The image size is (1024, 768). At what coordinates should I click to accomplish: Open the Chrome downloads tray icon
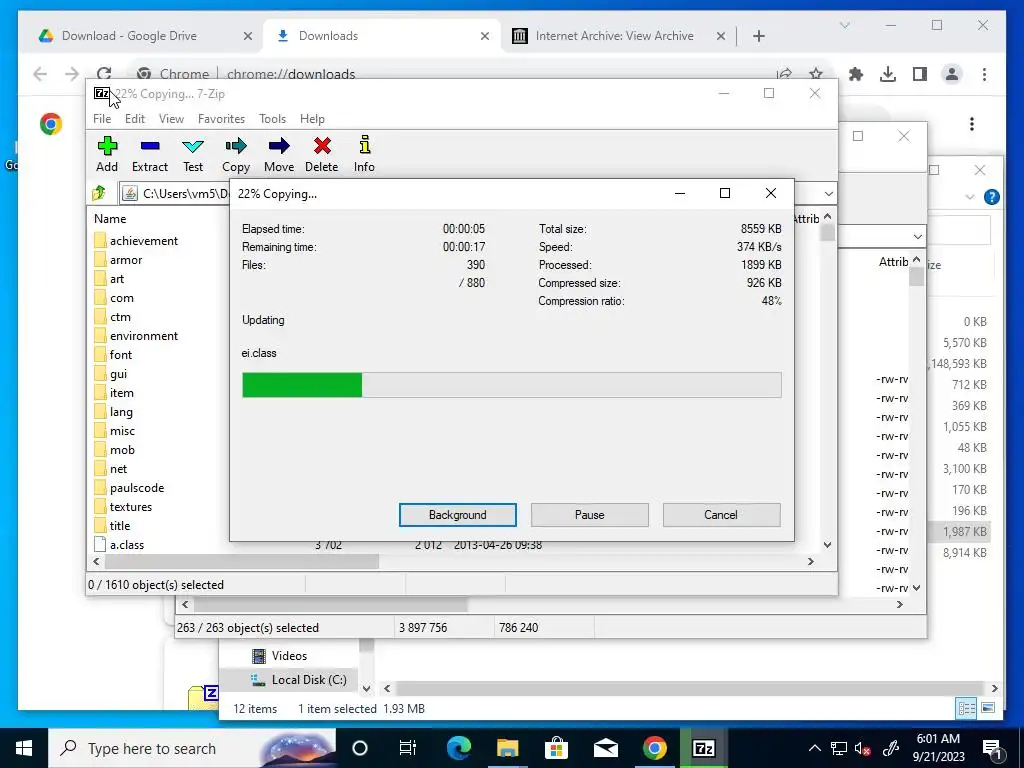[x=888, y=74]
